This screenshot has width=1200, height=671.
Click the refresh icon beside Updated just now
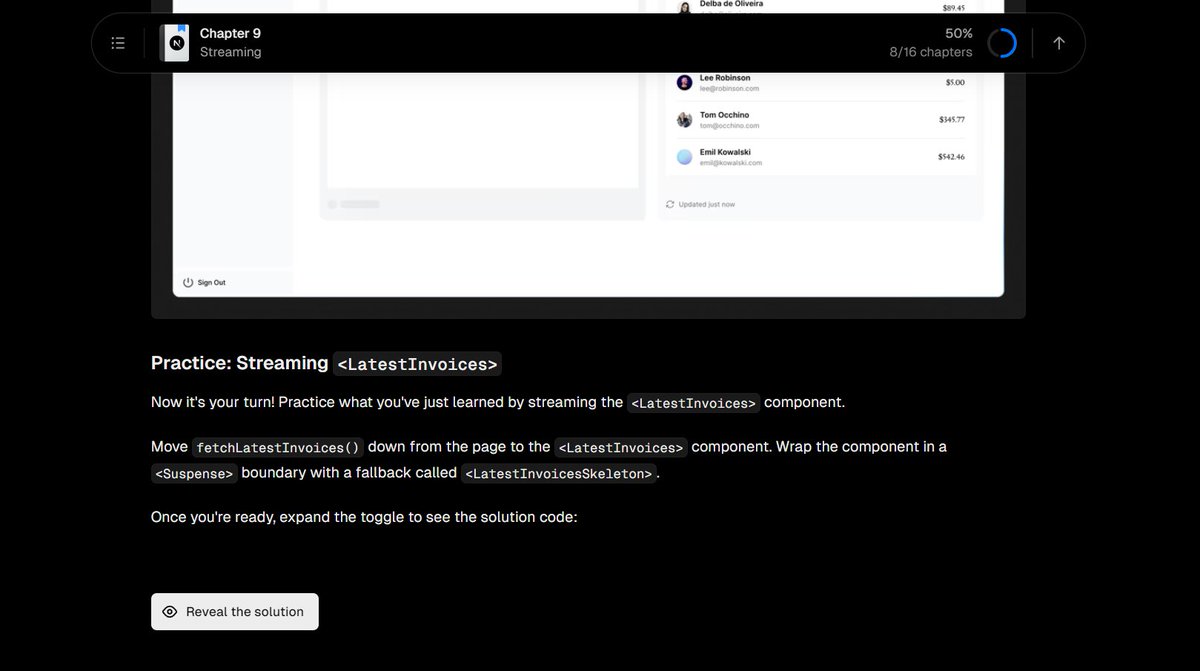tap(670, 204)
